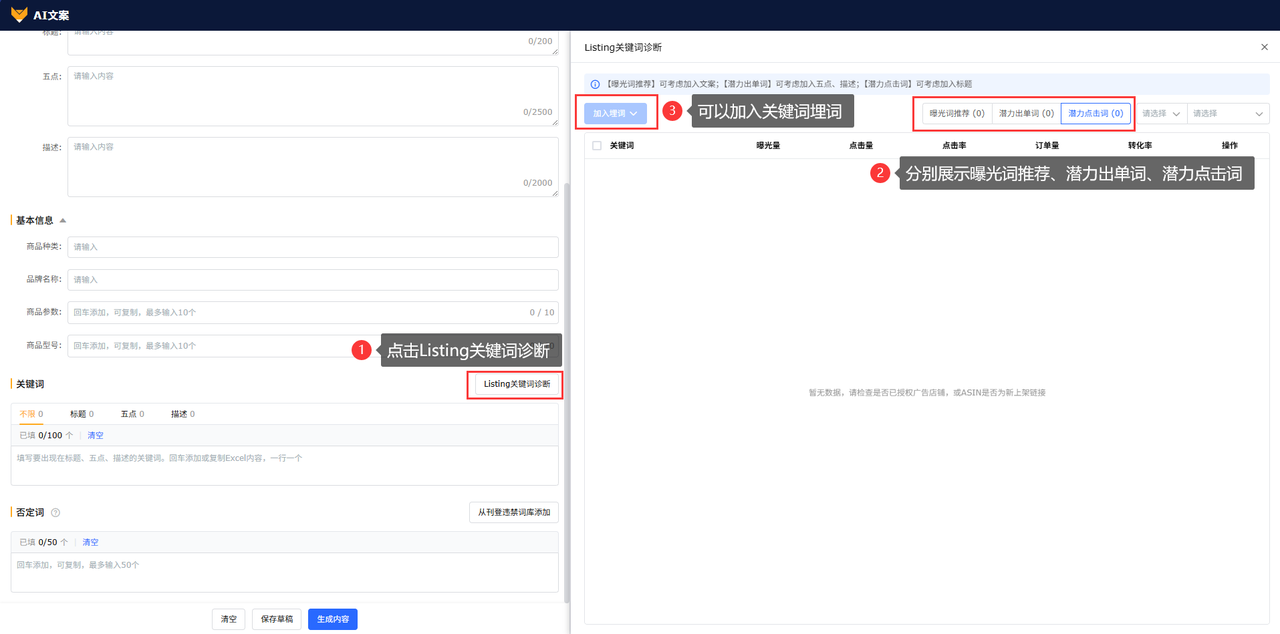The width and height of the screenshot is (1280, 634).
Task: Click the fox logo in header
Action: point(18,15)
